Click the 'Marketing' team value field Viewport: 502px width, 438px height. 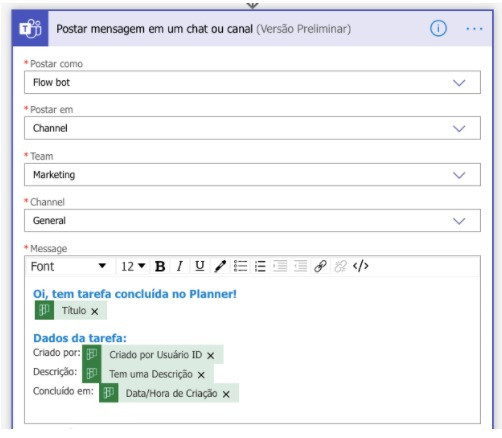tap(252, 175)
